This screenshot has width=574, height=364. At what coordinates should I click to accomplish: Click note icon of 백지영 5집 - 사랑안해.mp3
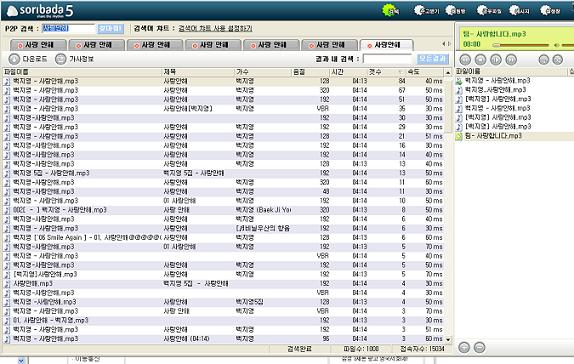coord(7,173)
